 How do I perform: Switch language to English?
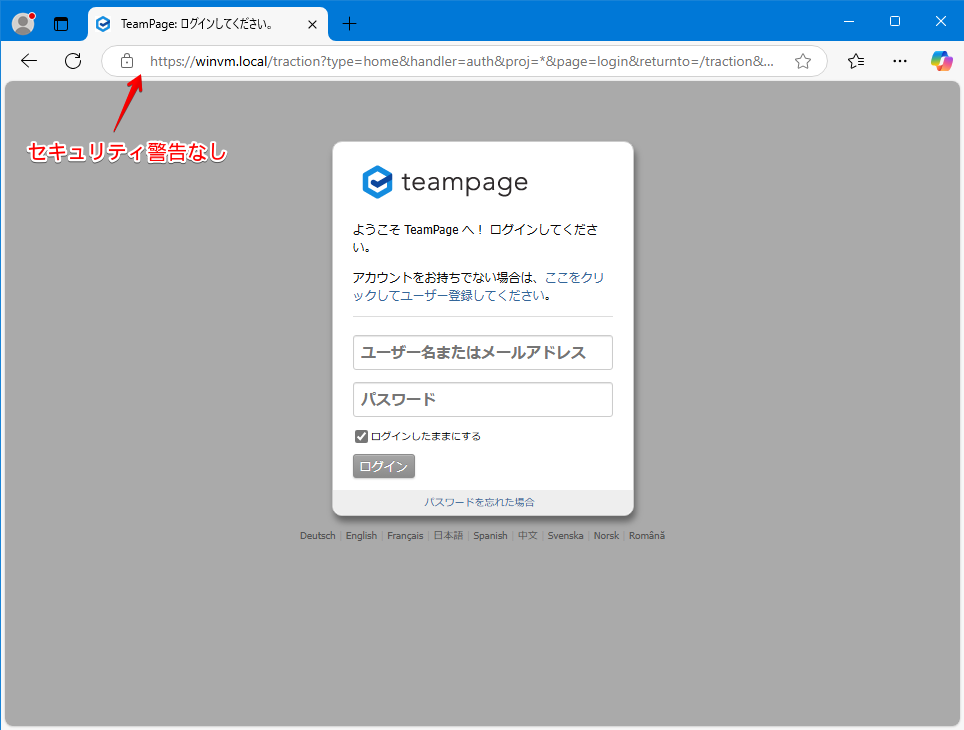(x=362, y=536)
